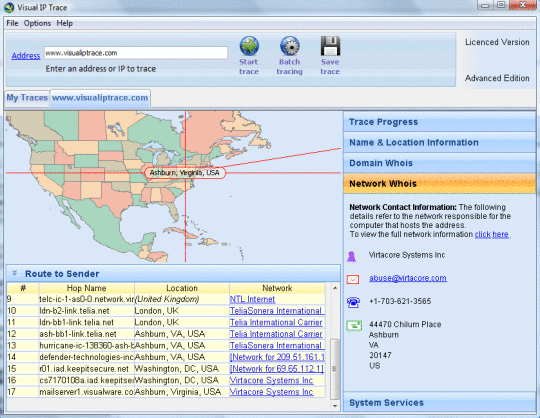Click hop telc-ic-1-as0-0.network row 9
This screenshot has height=418, width=540.
(x=86, y=299)
